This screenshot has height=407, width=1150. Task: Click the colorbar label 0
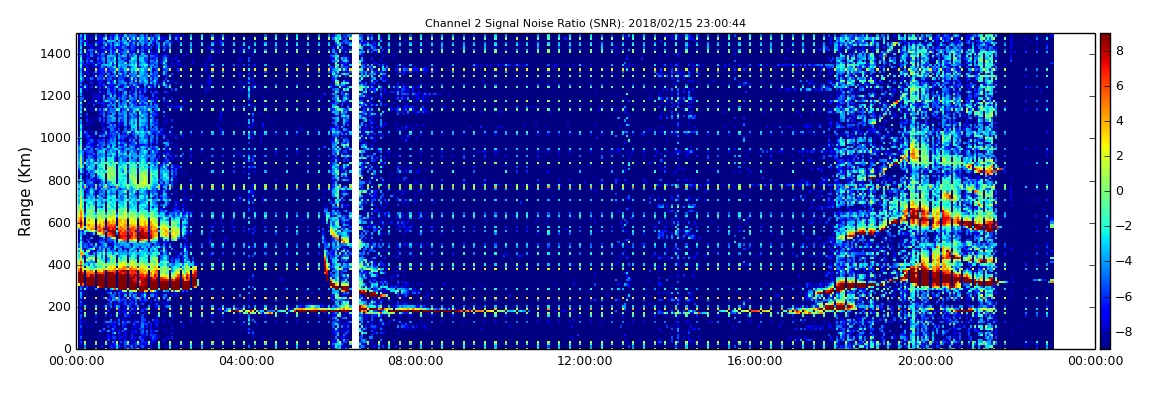click(x=1120, y=191)
